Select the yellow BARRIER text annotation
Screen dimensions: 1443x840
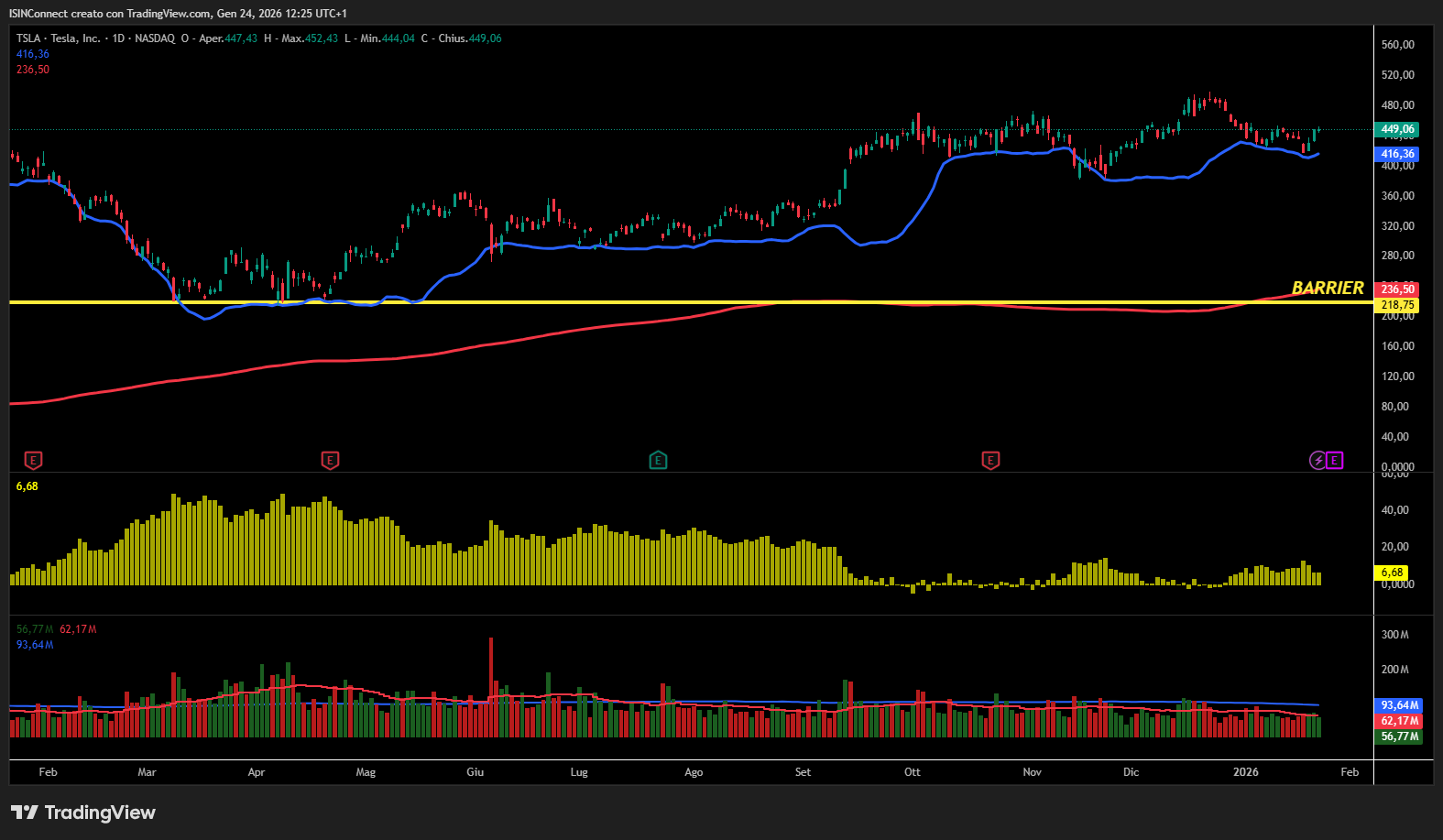1328,288
